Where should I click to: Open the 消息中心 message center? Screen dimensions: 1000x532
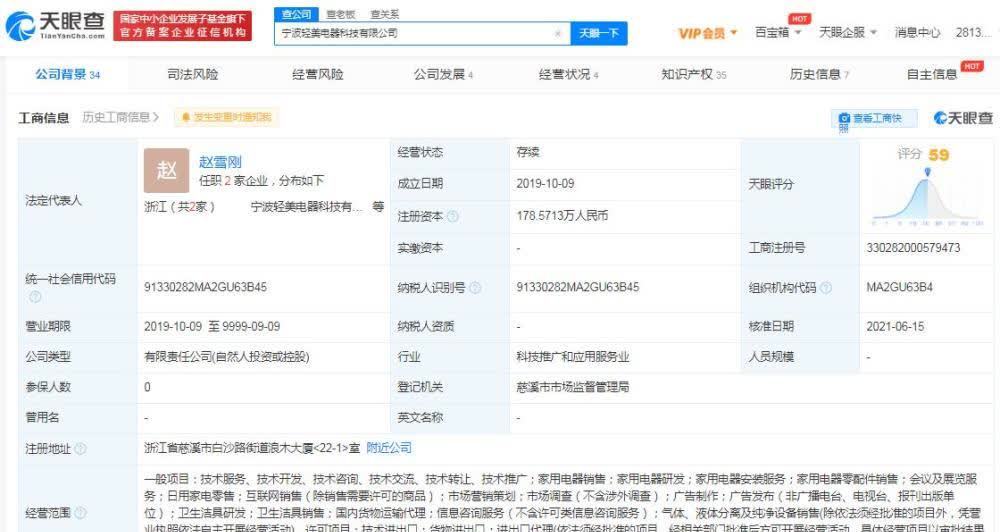917,32
